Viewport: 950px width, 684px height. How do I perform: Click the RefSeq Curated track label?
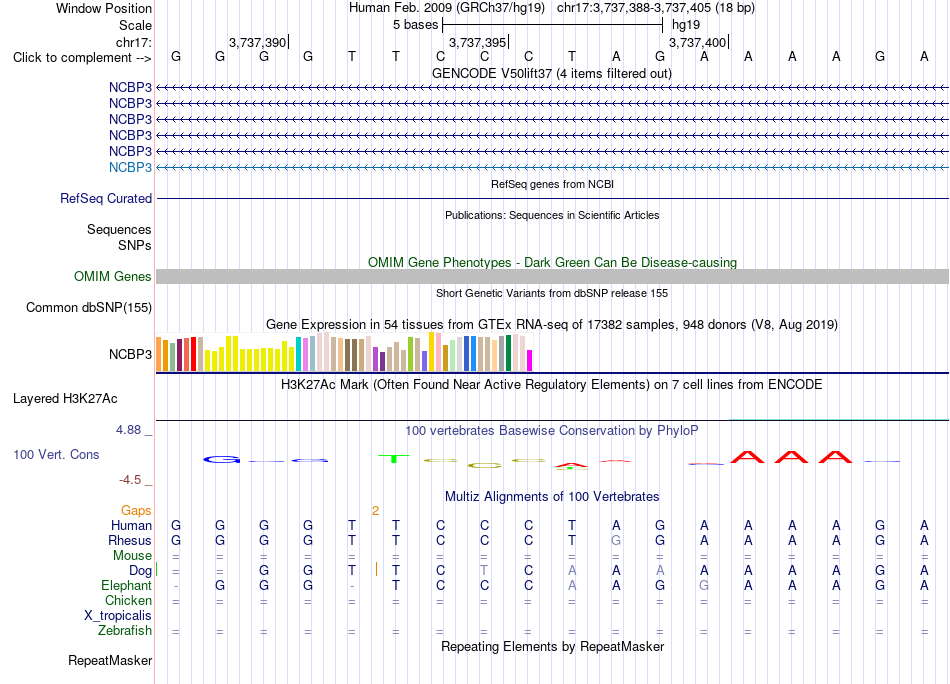(x=106, y=199)
